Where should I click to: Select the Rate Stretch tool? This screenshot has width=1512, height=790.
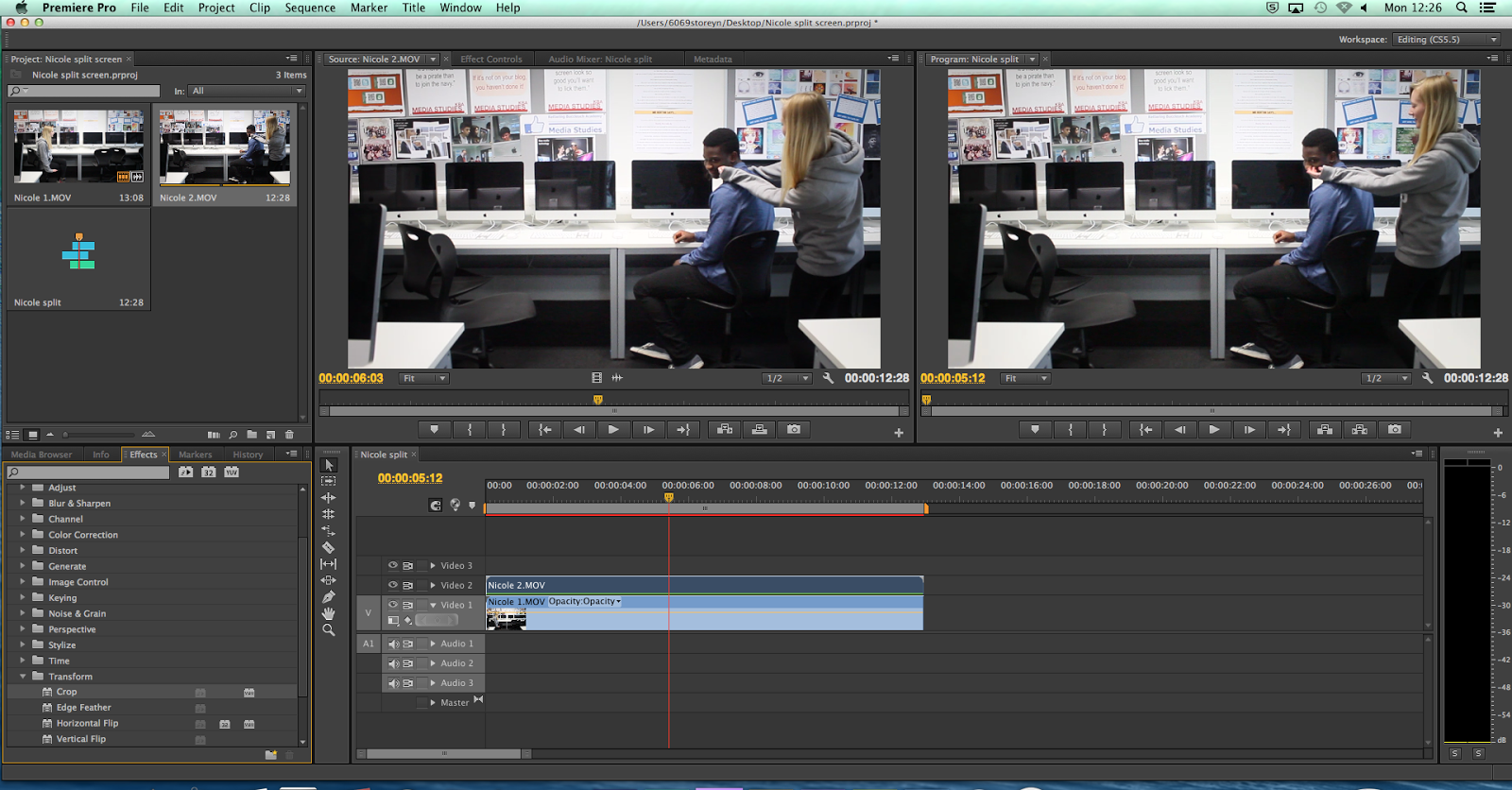pyautogui.click(x=329, y=531)
